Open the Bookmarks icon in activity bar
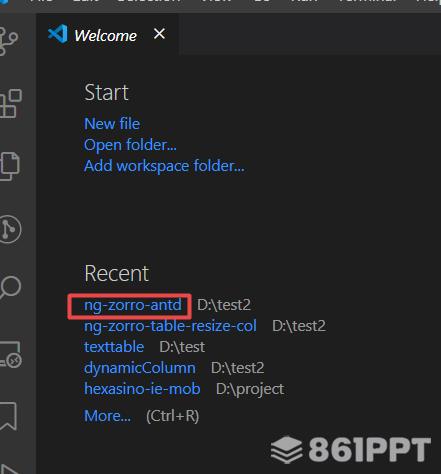The height and width of the screenshot is (474, 441). [x=8, y=416]
